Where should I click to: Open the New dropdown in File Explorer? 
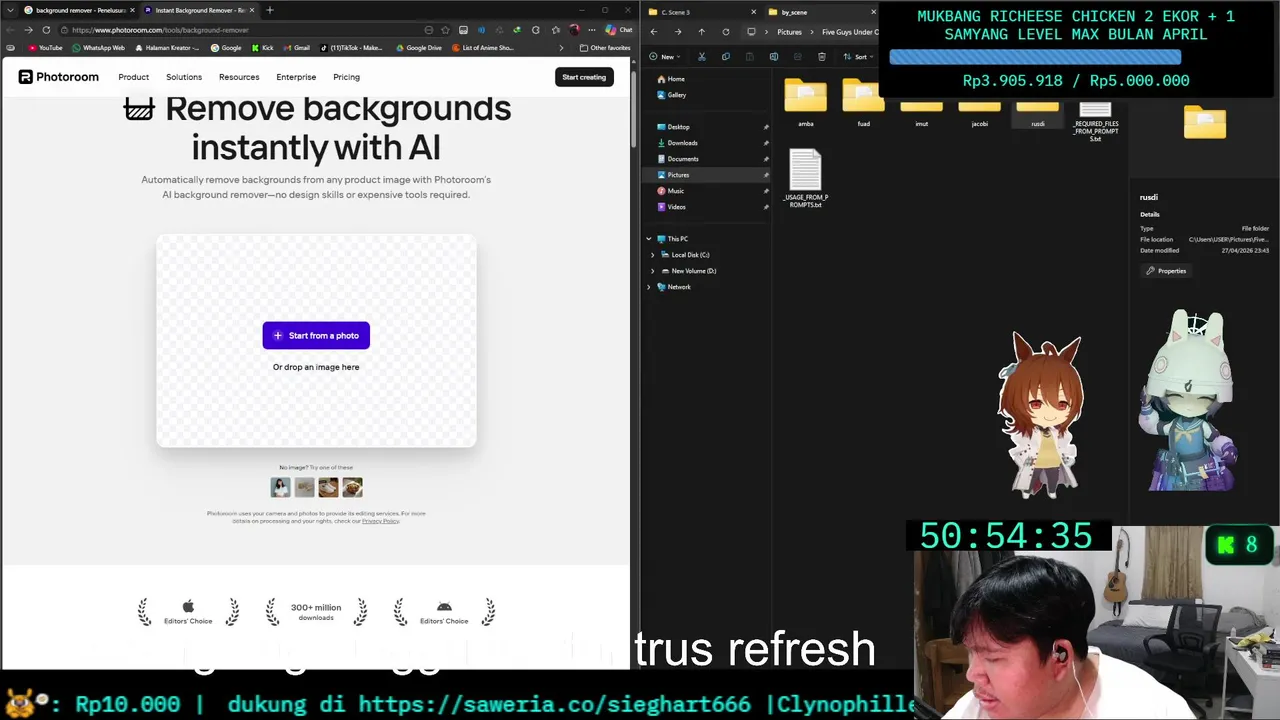[x=665, y=56]
